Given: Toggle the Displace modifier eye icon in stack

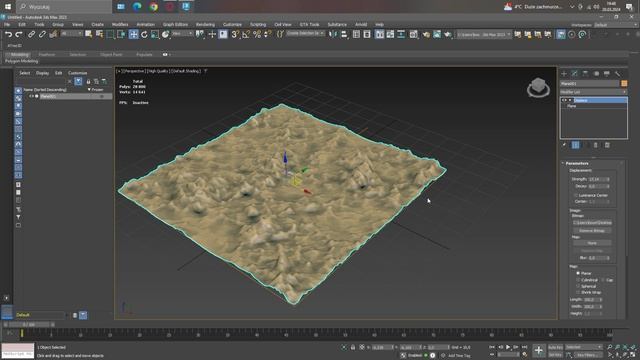Looking at the screenshot, I should pyautogui.click(x=564, y=100).
